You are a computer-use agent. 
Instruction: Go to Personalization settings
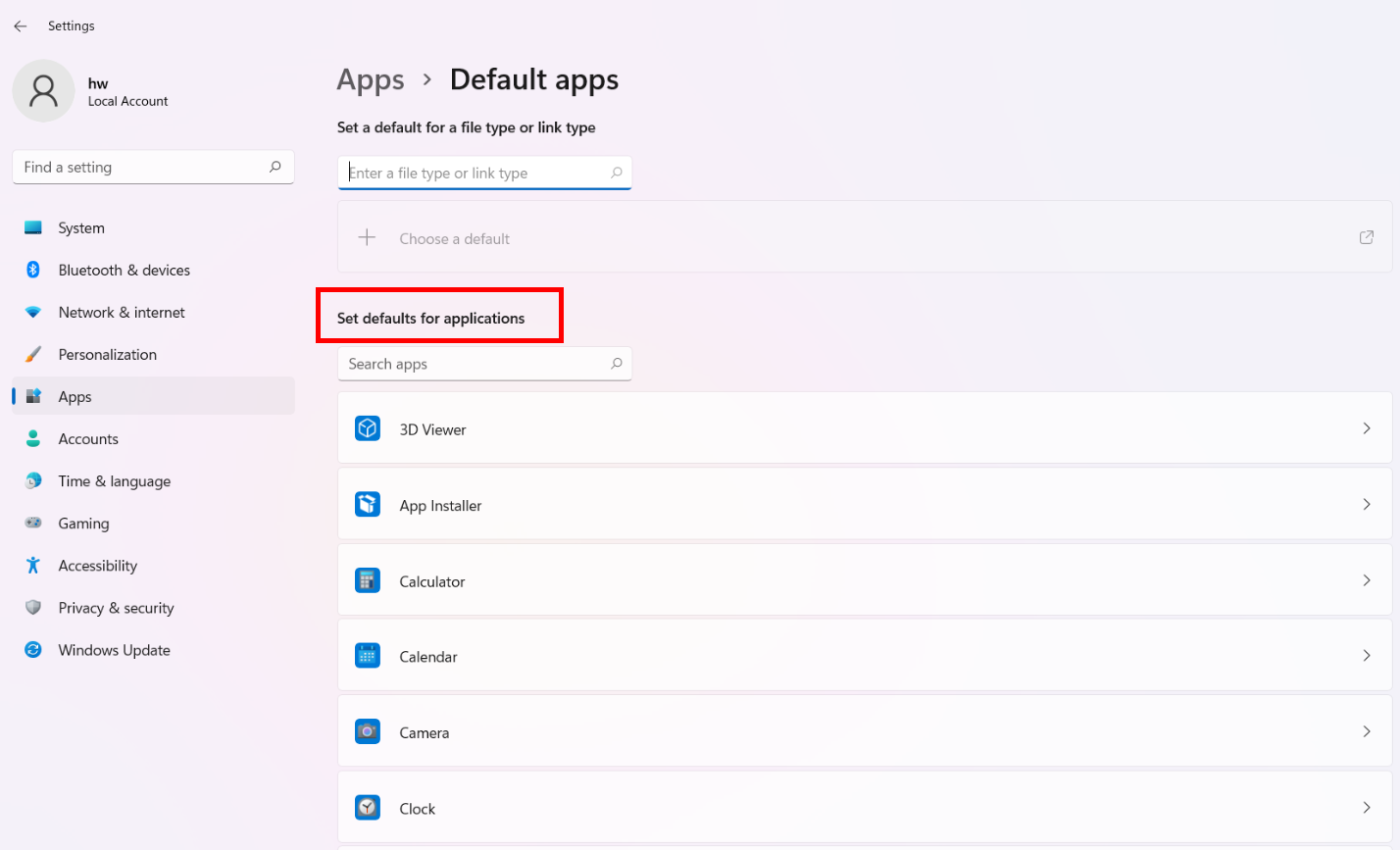click(153, 354)
